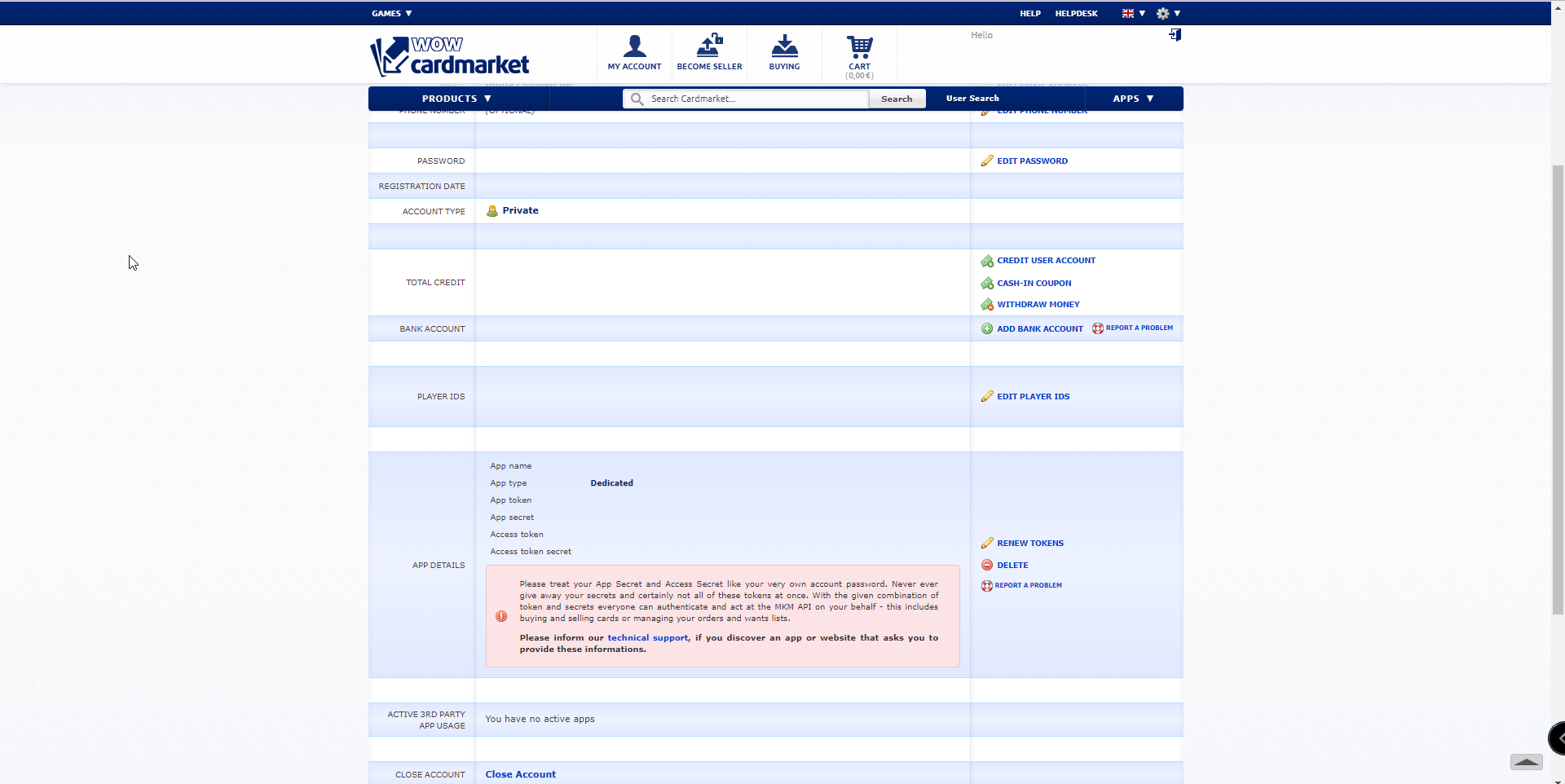Click the Credit User Account money icon

[x=987, y=261]
